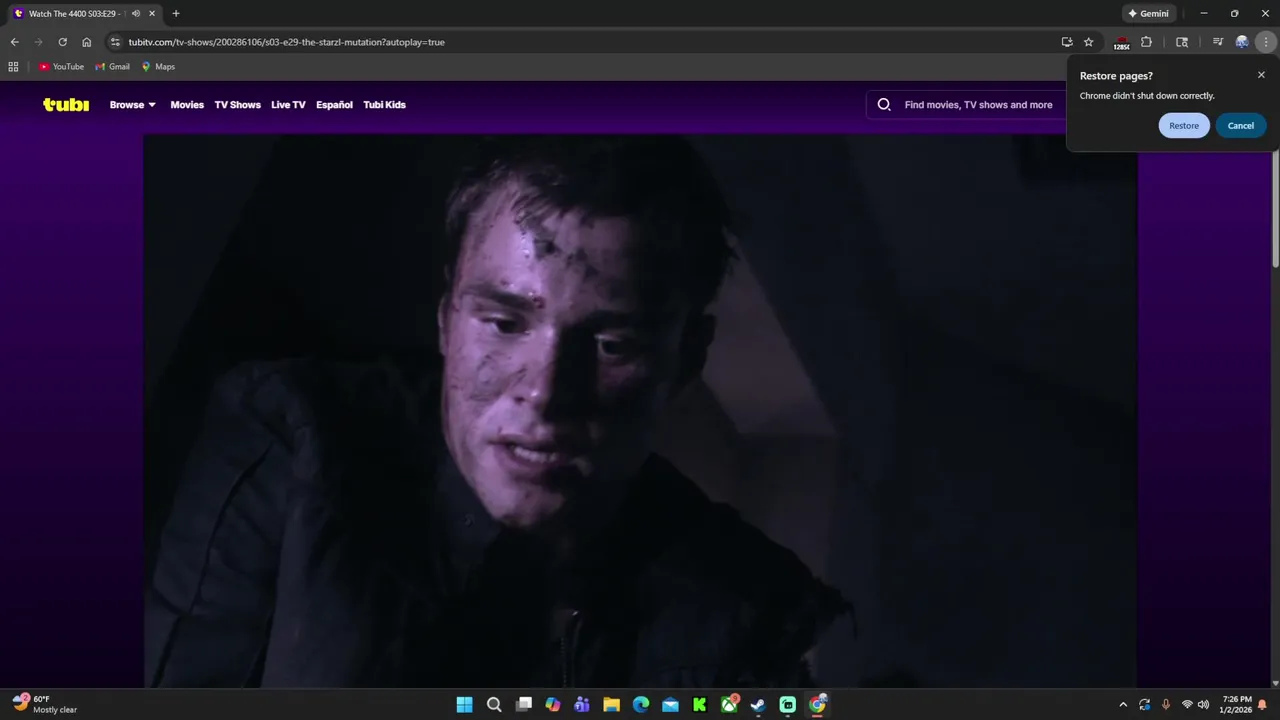Open the Chrome apps grid shortcut
The width and height of the screenshot is (1280, 720).
13,66
